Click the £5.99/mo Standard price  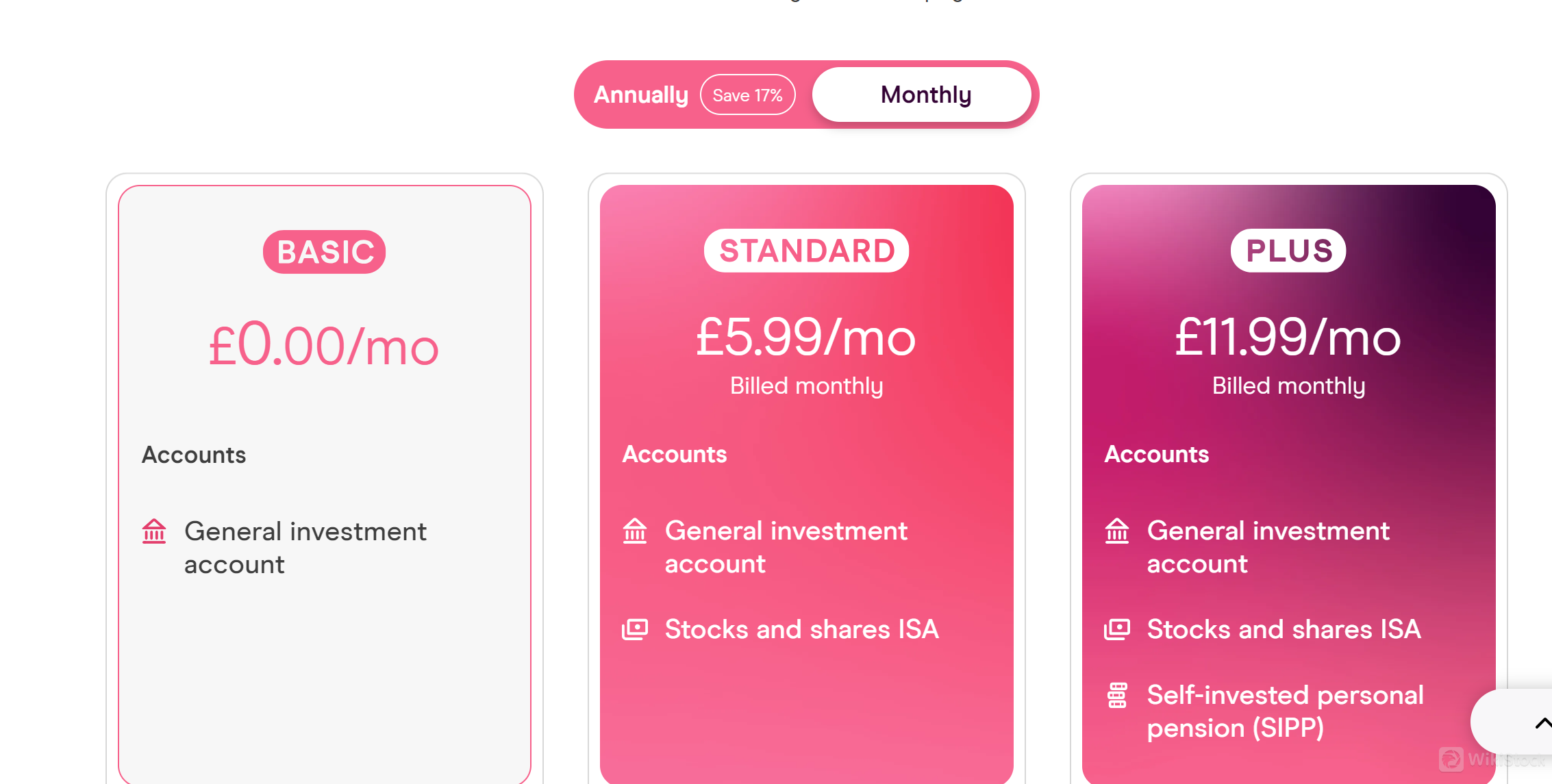806,338
